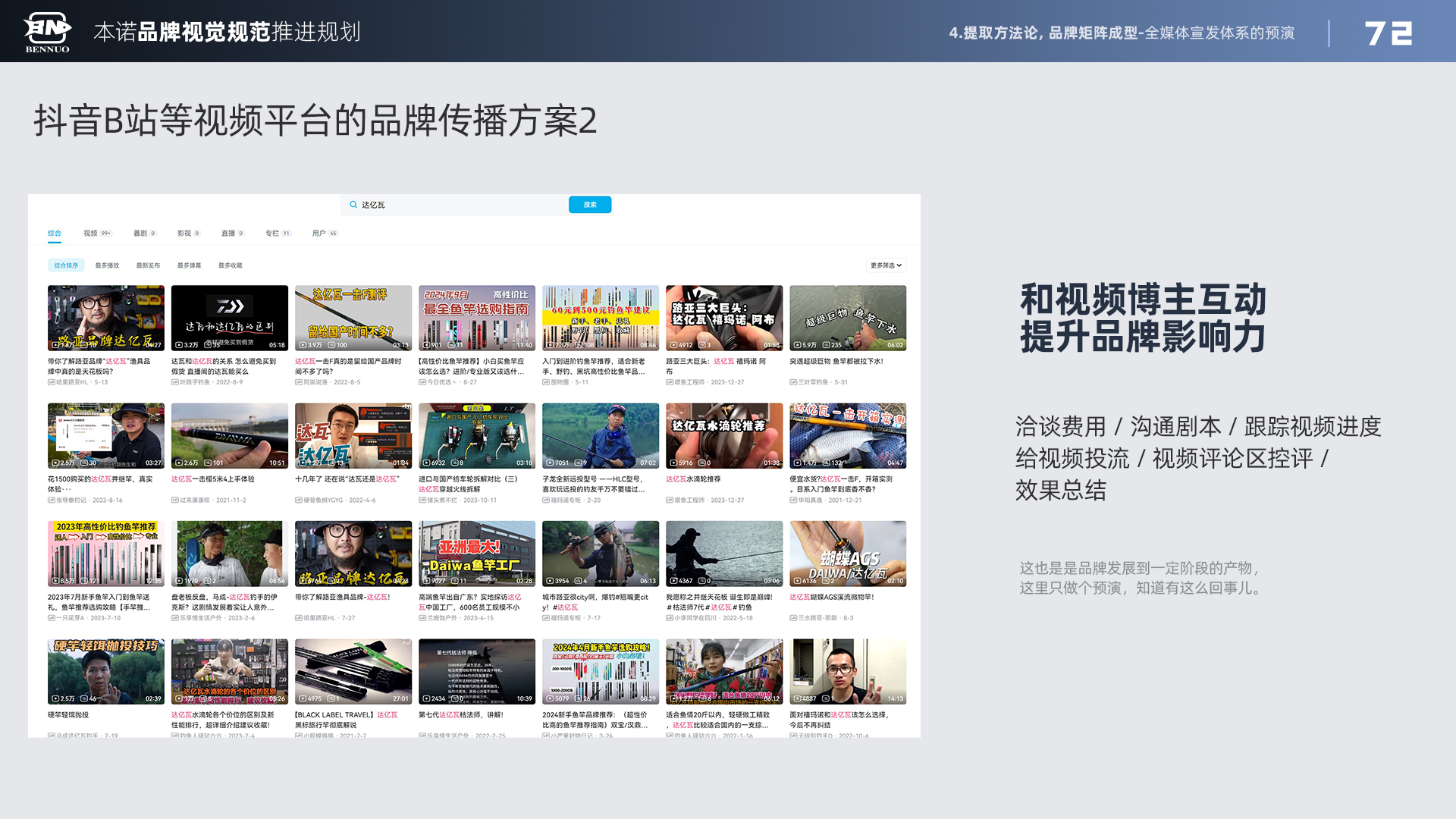The height and width of the screenshot is (819, 1456).
Task: Open the 最全鱼竿选购指南 thumbnail
Action: coord(477,318)
